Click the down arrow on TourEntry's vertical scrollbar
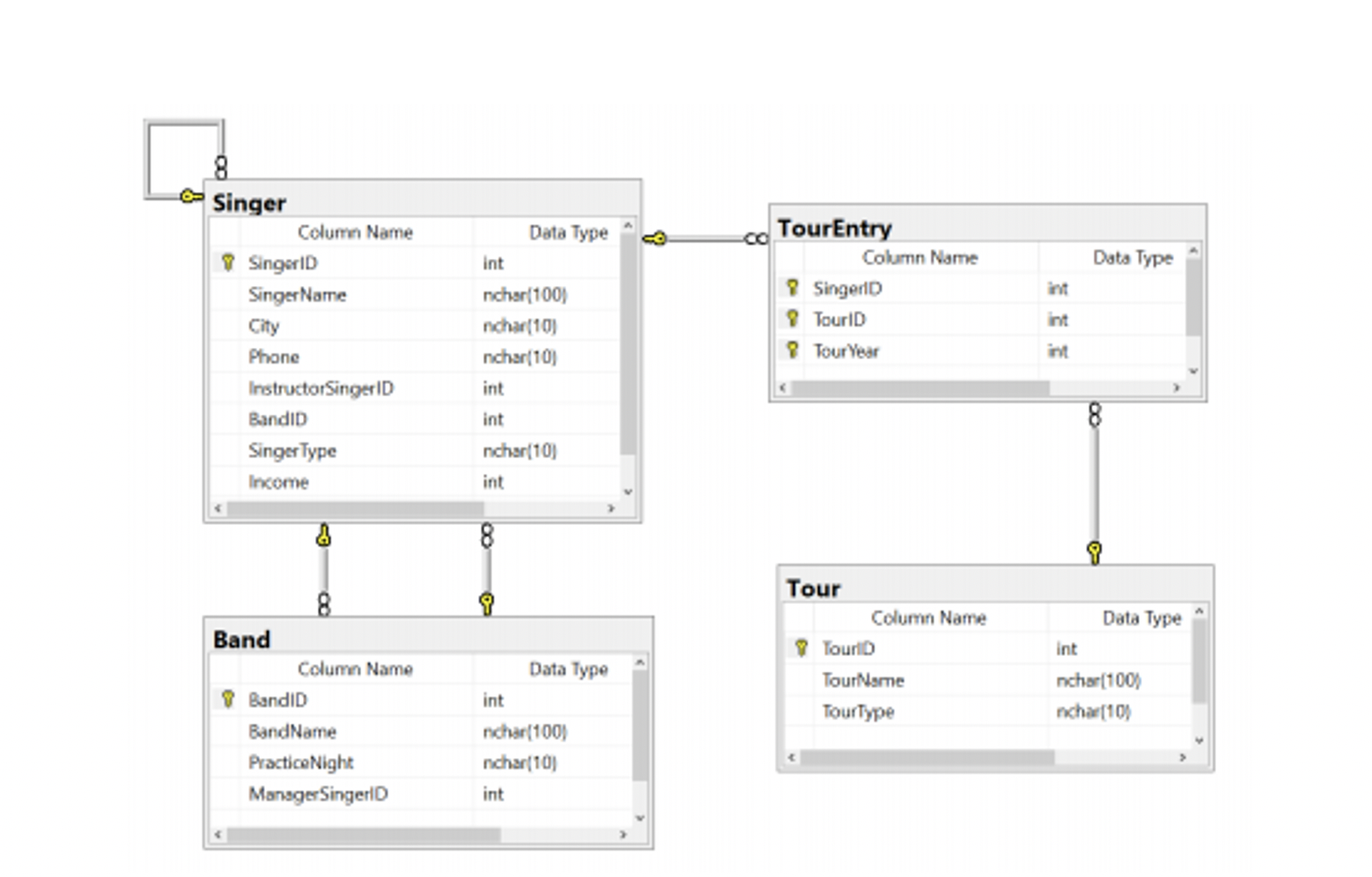This screenshot has width=1372, height=877. coord(1194,372)
